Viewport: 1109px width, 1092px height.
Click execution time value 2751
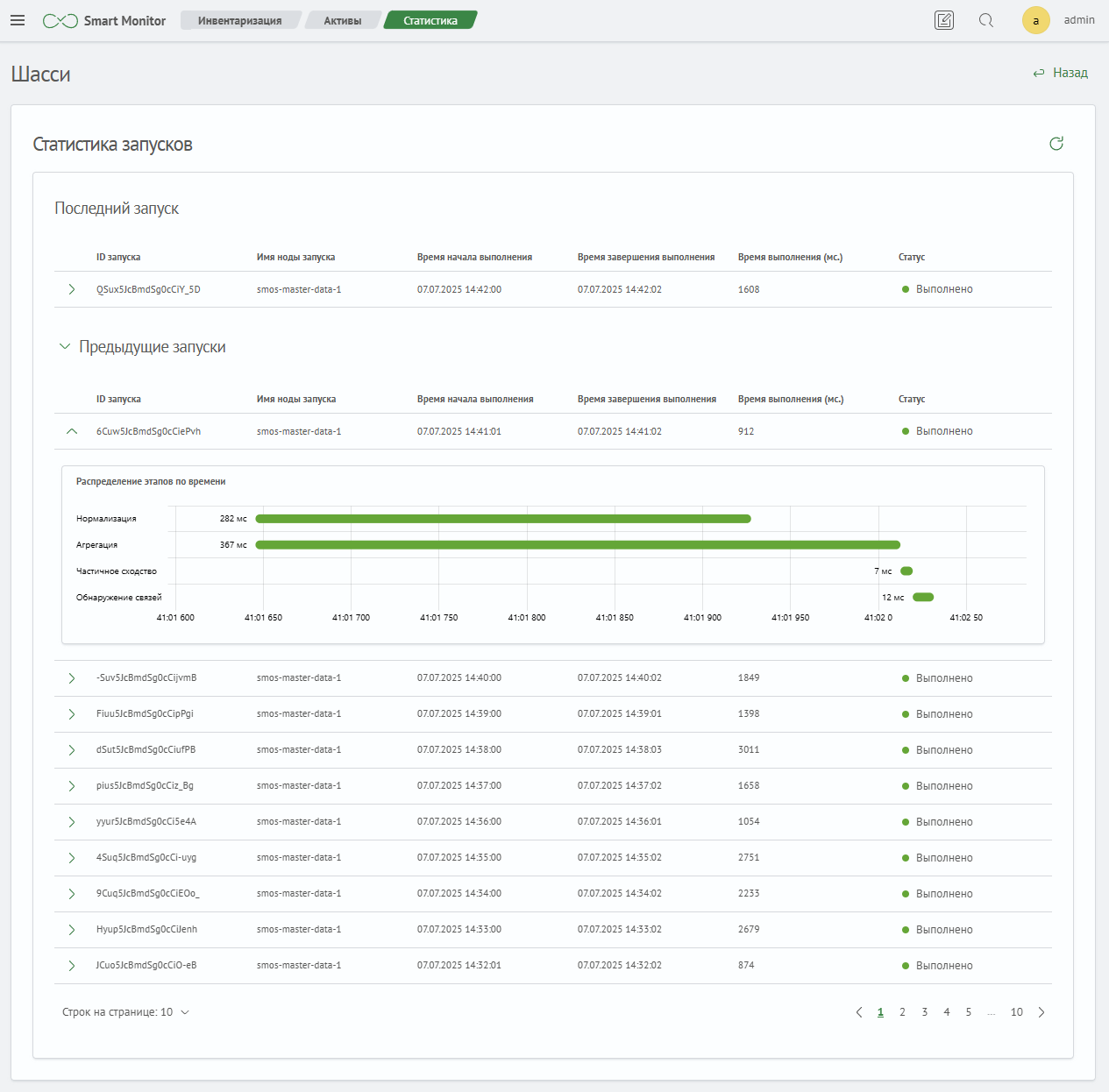coord(749,858)
